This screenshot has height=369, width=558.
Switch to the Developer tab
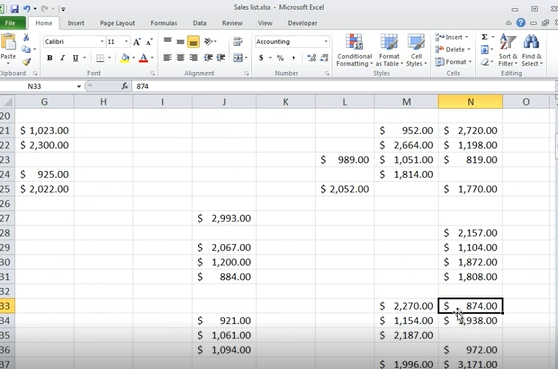coord(302,23)
